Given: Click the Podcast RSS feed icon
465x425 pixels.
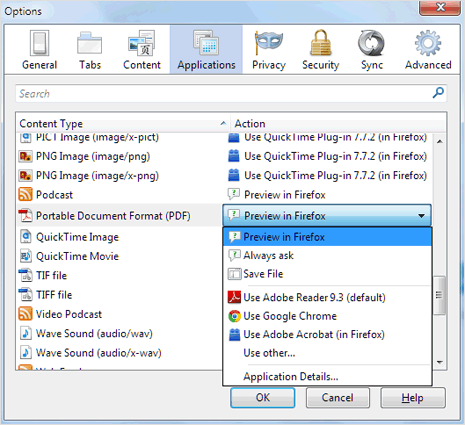Looking at the screenshot, I should pyautogui.click(x=25, y=195).
